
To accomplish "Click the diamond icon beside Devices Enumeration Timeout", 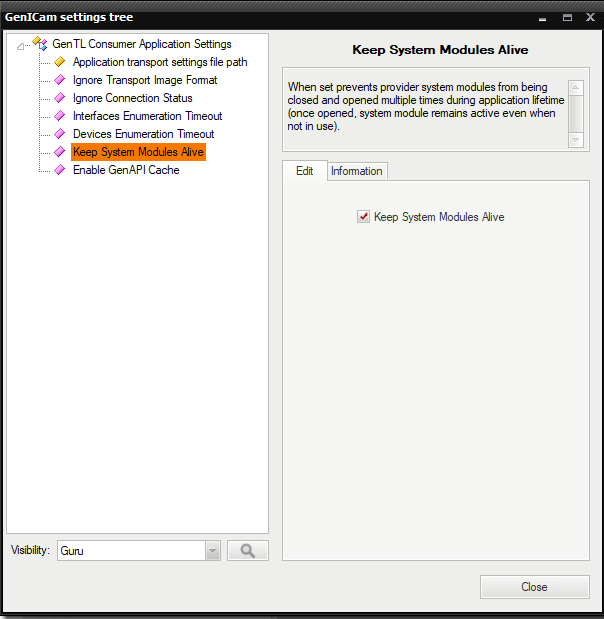I will (x=59, y=134).
